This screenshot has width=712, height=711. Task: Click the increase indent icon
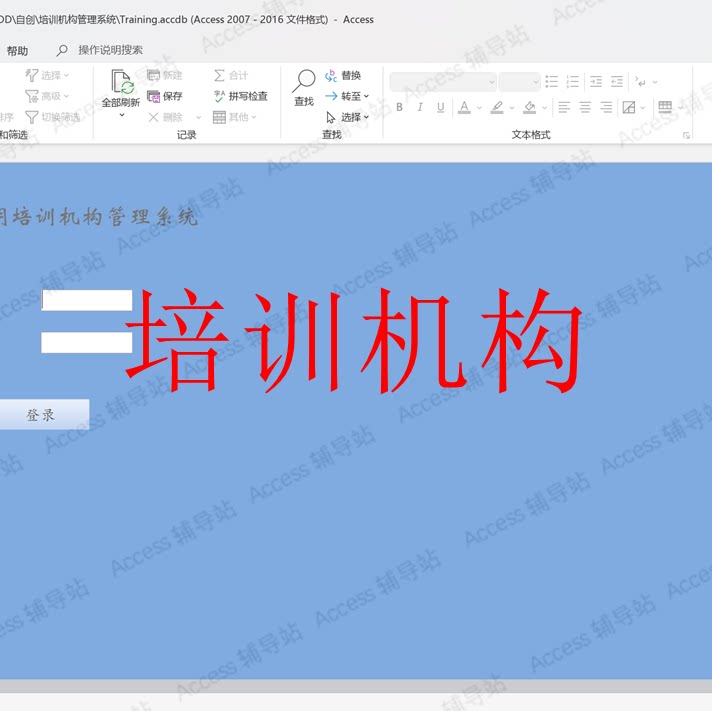(x=596, y=82)
